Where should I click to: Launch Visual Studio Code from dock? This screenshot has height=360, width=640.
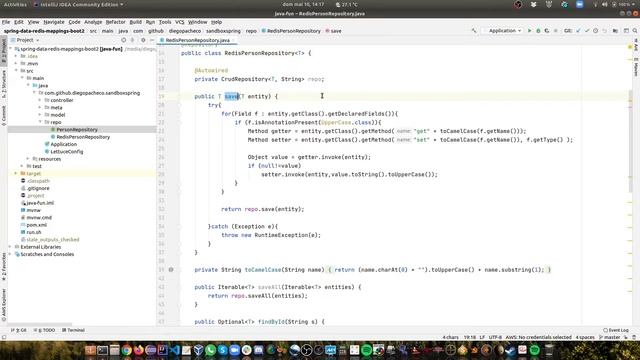tap(175, 350)
